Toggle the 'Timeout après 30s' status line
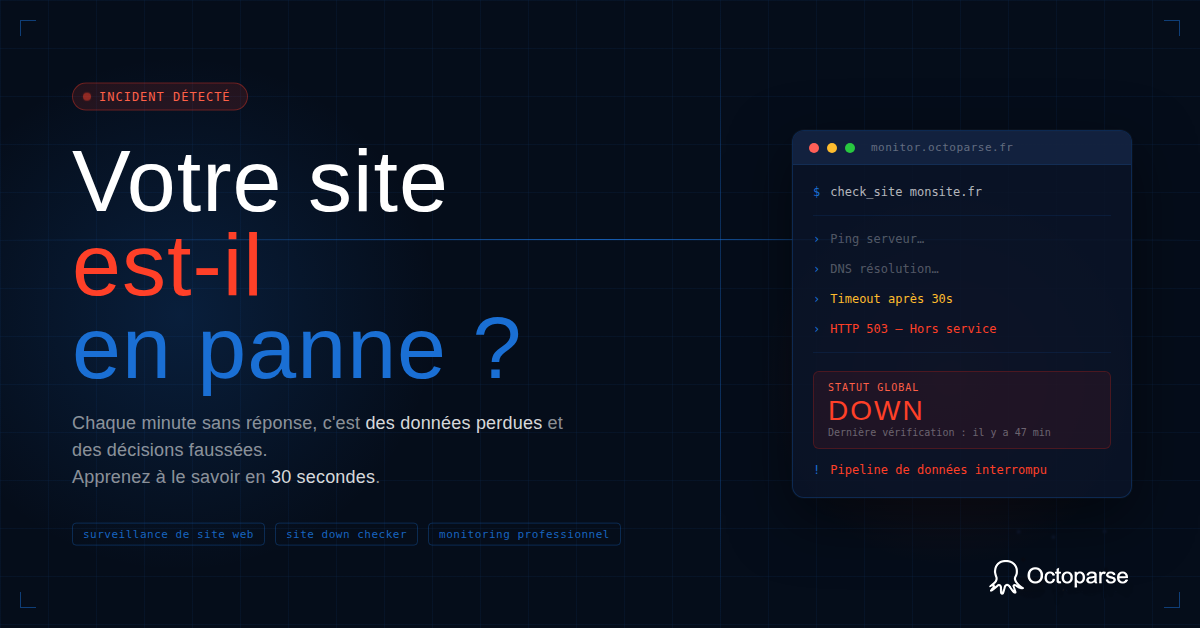The width and height of the screenshot is (1200, 628). tap(890, 298)
